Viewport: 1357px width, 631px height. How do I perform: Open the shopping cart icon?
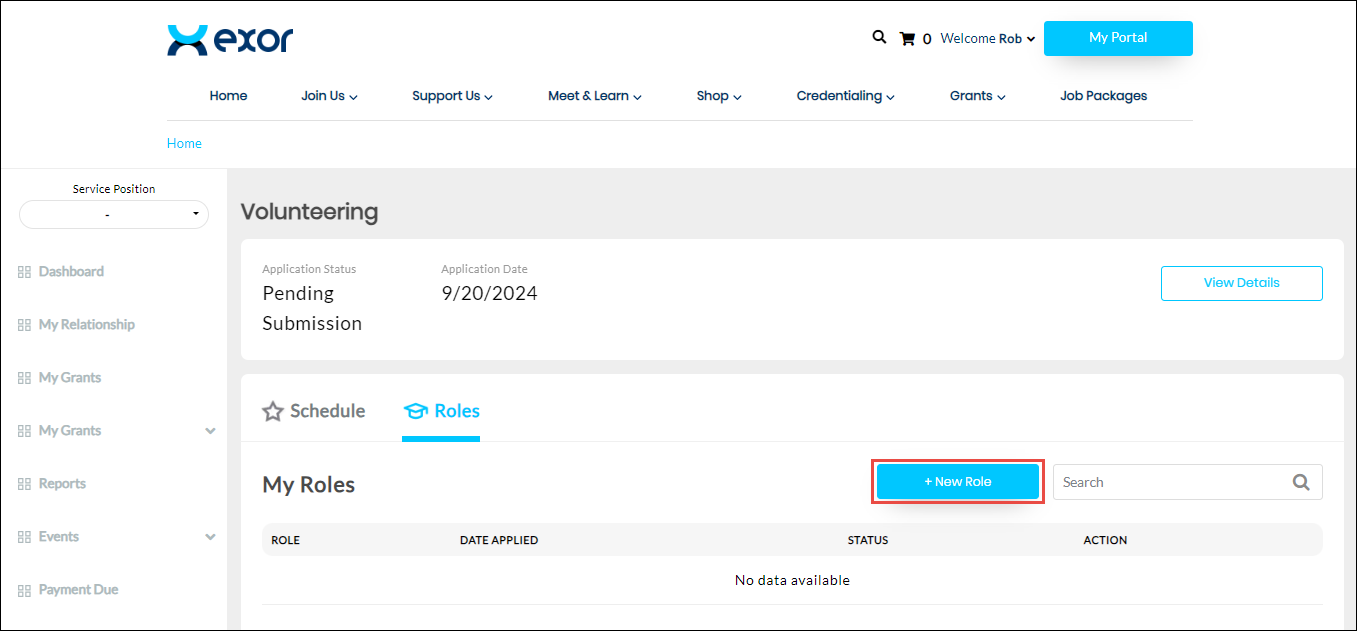[907, 39]
